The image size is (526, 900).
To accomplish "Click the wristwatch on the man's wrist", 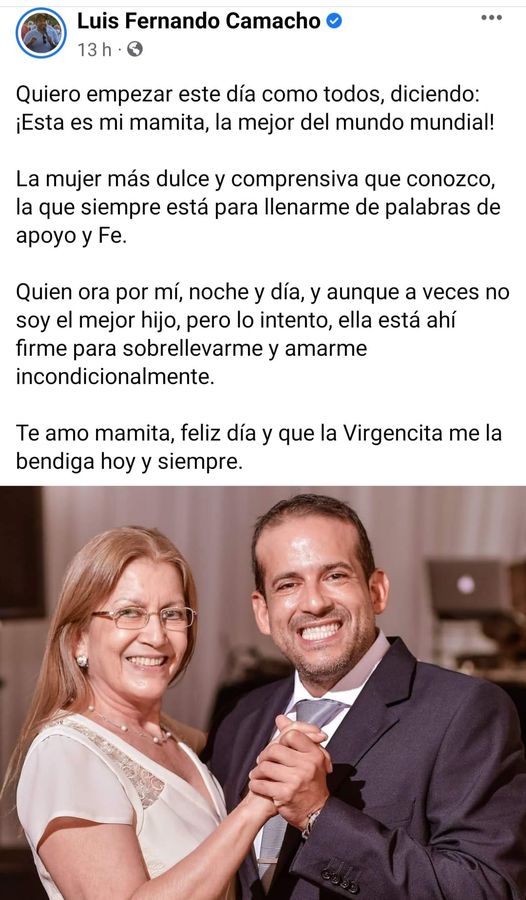I will (311, 824).
